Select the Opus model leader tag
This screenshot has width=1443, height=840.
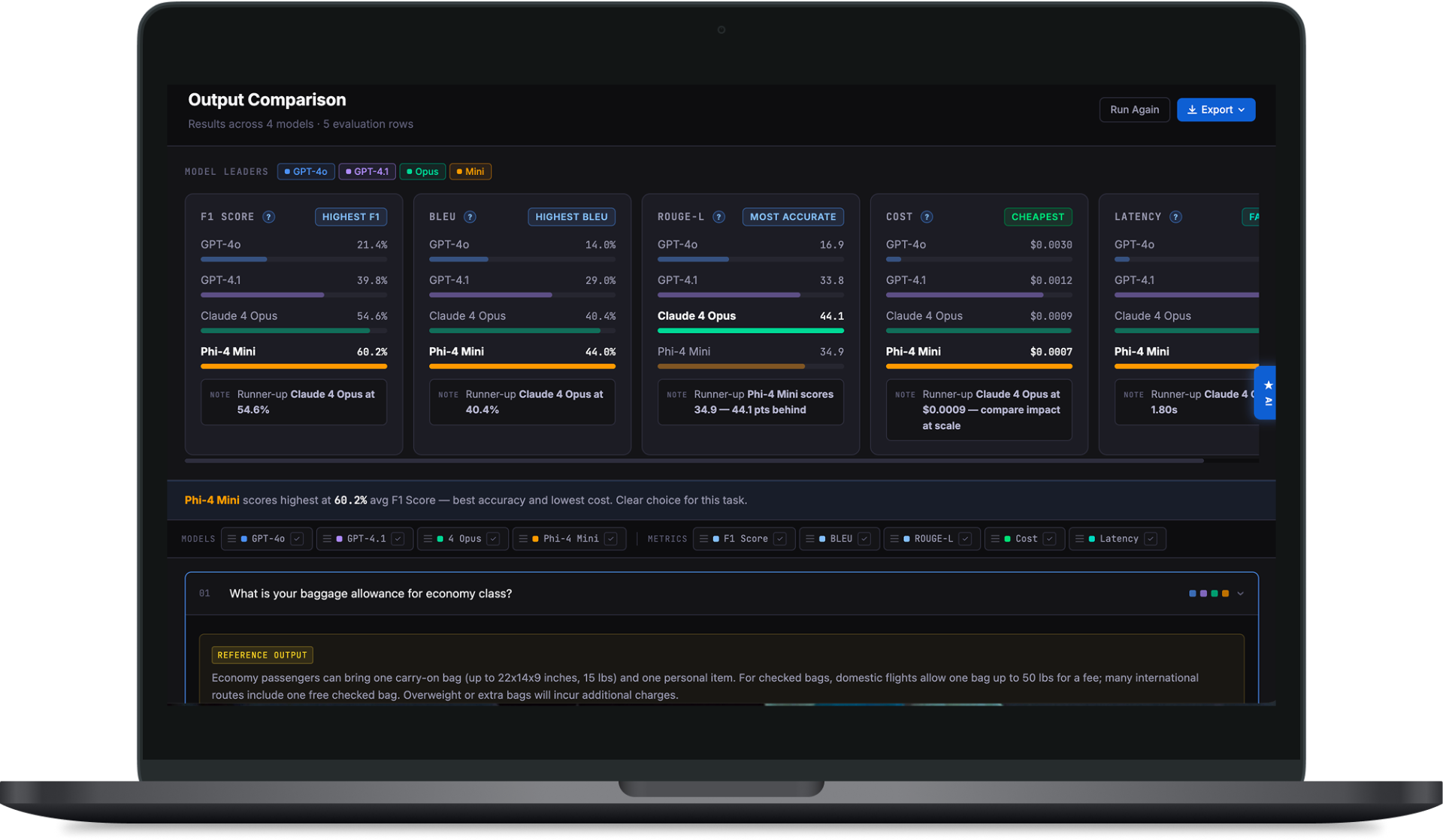point(422,171)
